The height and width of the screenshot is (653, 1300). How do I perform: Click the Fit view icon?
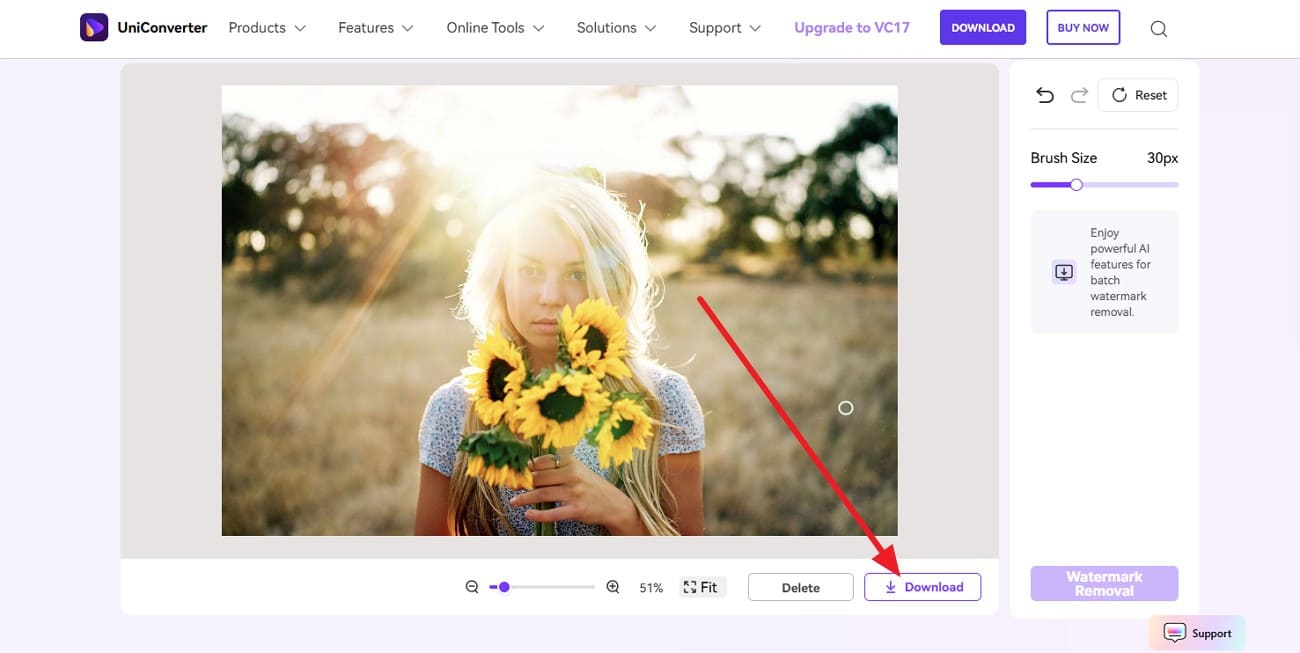[x=689, y=586]
